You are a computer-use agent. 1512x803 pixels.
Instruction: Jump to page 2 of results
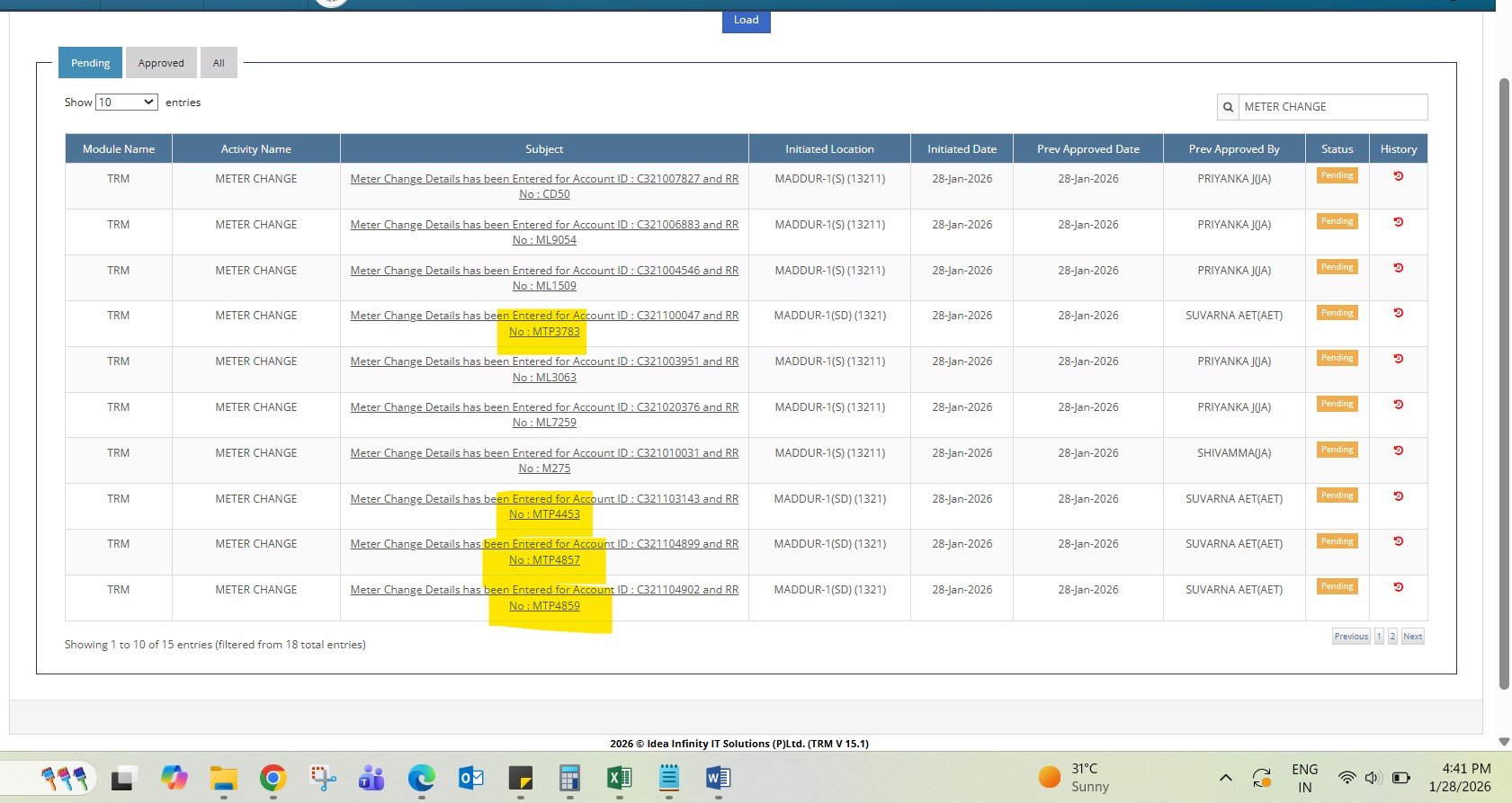click(1392, 637)
